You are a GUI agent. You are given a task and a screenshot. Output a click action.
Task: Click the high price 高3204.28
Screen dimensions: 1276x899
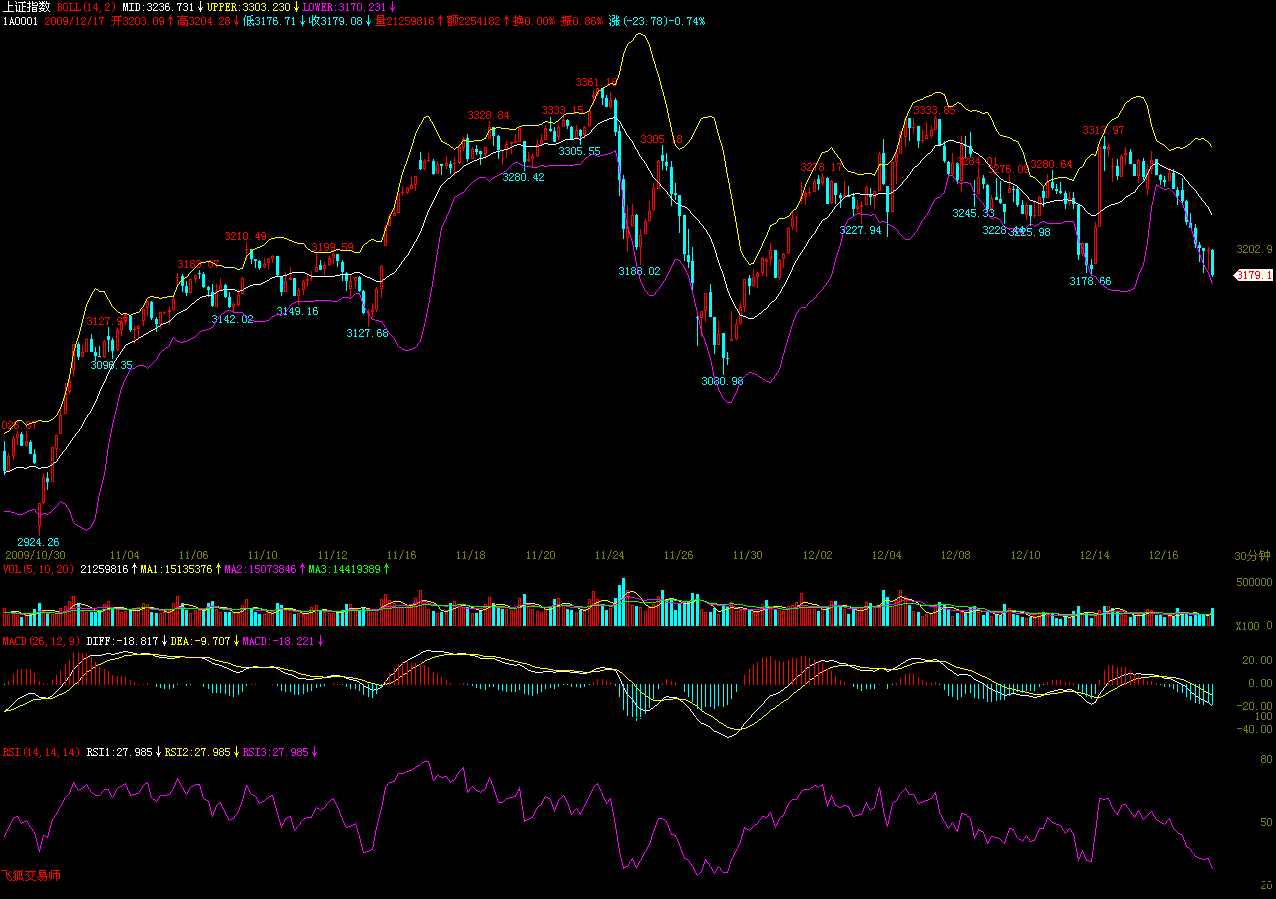(204, 20)
